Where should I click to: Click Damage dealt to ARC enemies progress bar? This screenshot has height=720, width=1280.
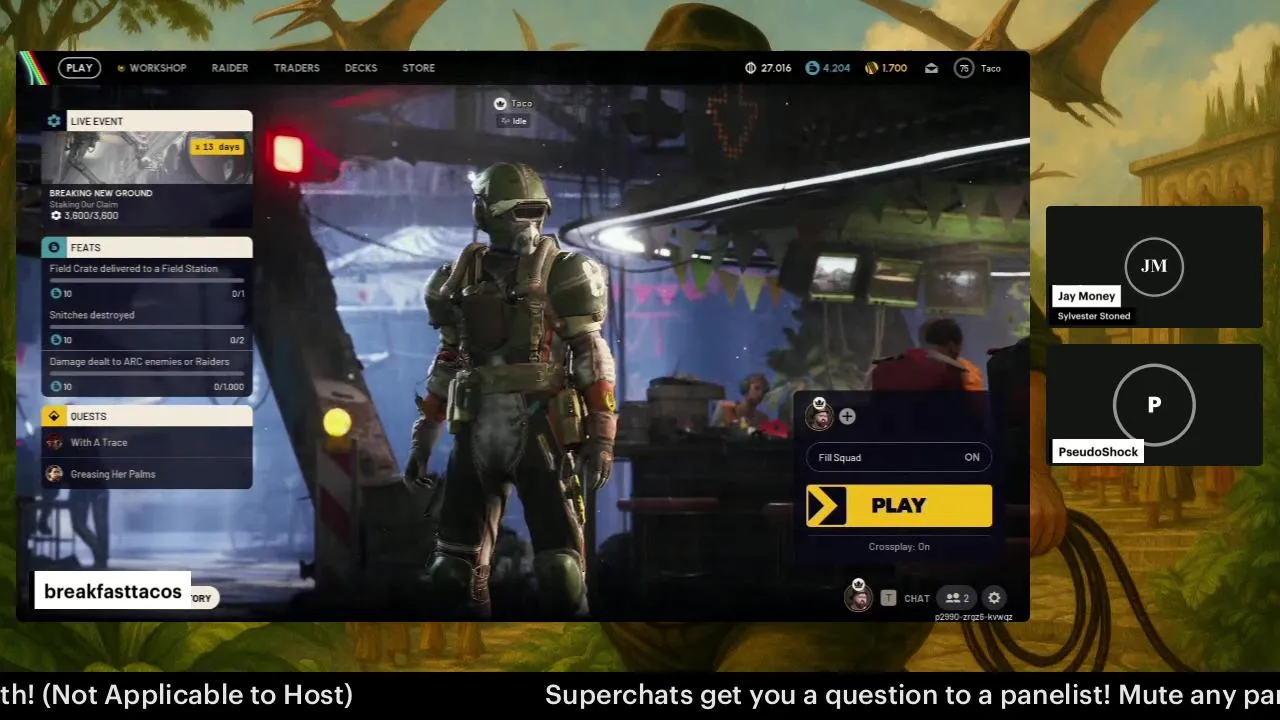click(147, 373)
